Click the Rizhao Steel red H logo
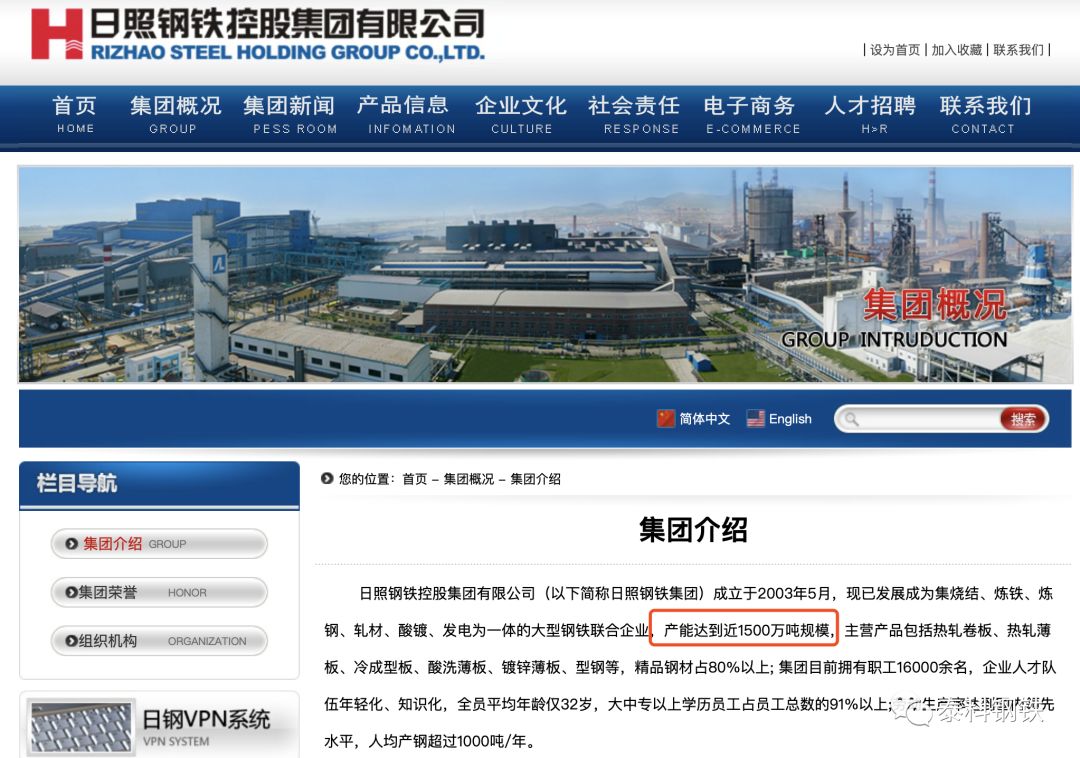This screenshot has height=758, width=1080. tap(56, 34)
